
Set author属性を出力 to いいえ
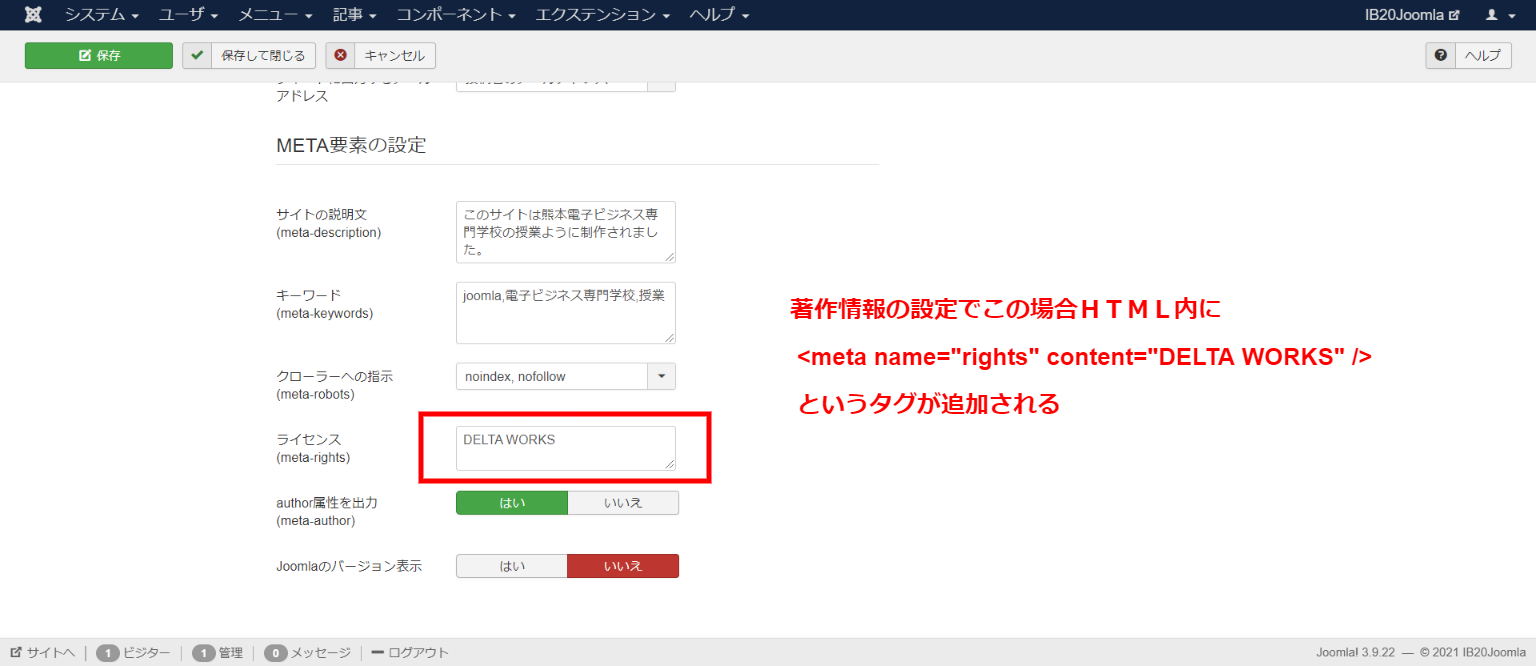pos(623,503)
